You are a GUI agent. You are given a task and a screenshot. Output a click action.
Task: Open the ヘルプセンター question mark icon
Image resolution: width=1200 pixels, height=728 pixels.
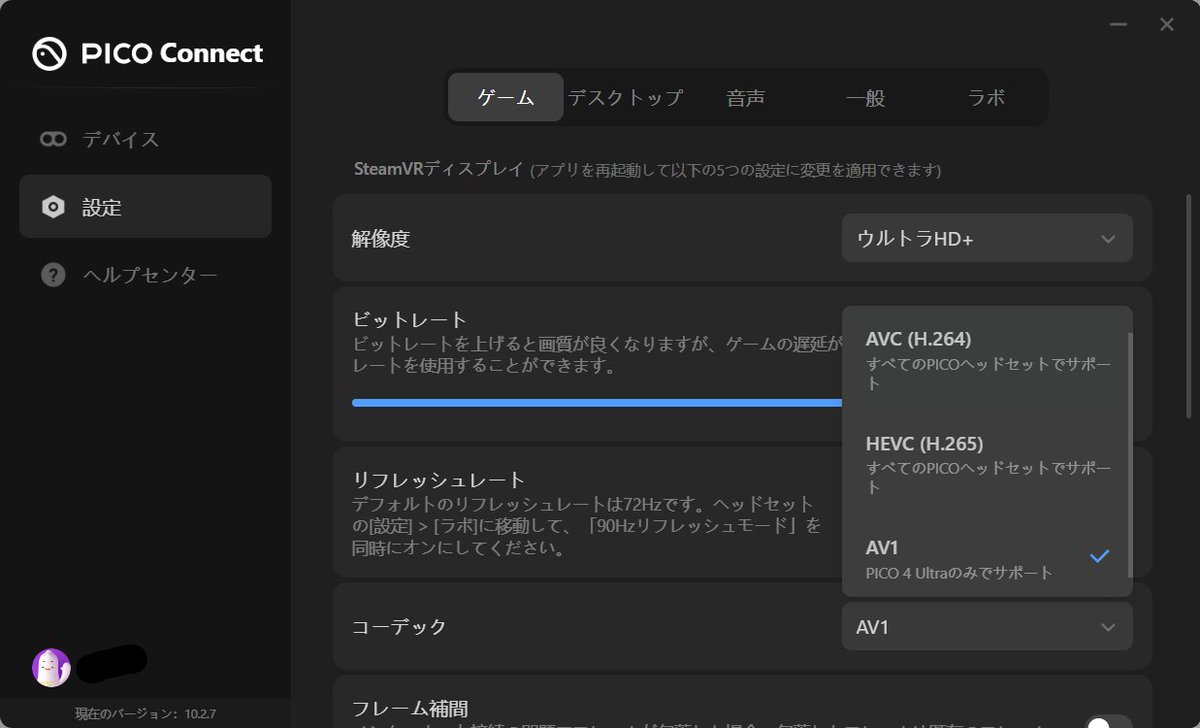tap(53, 275)
